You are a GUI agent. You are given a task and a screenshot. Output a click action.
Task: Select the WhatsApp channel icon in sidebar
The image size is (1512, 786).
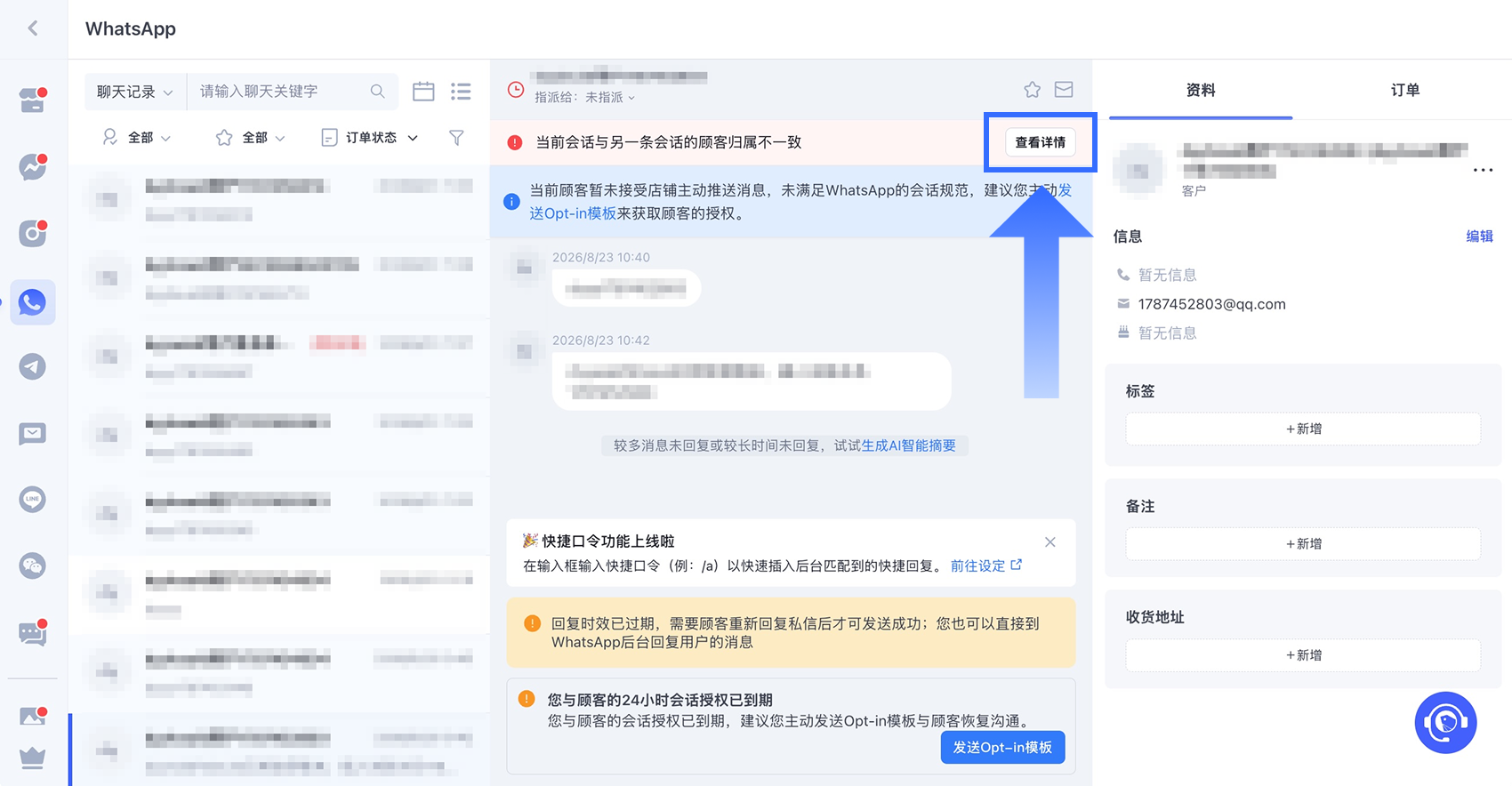point(33,302)
